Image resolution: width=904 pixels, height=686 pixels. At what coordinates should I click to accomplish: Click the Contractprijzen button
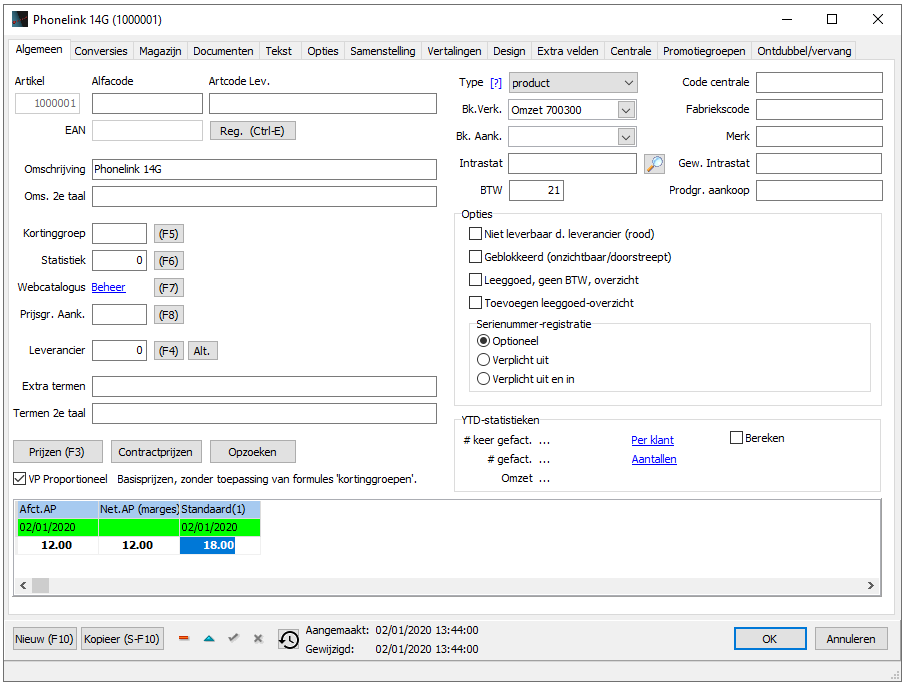[156, 452]
